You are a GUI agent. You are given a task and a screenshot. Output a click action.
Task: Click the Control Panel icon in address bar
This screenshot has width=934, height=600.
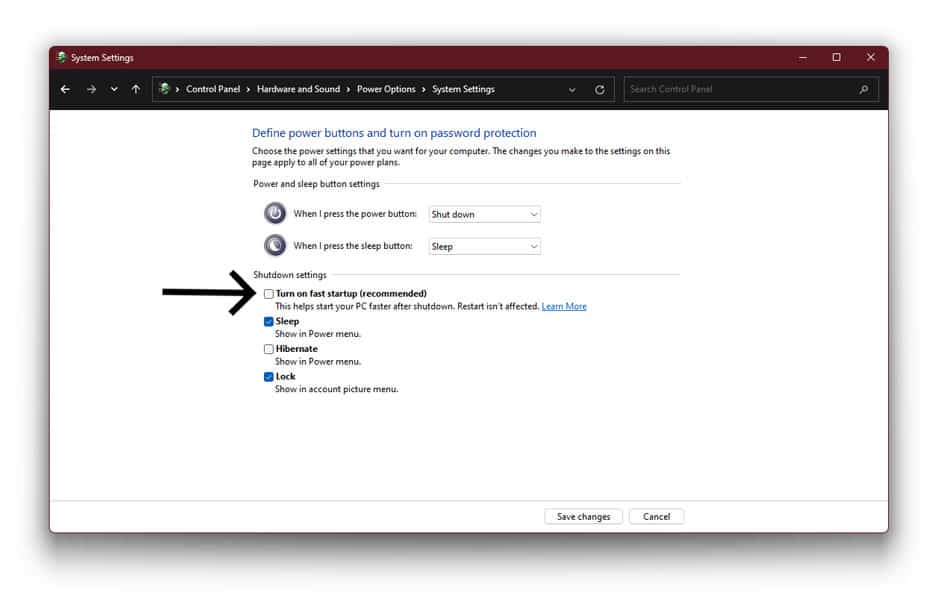click(x=165, y=89)
